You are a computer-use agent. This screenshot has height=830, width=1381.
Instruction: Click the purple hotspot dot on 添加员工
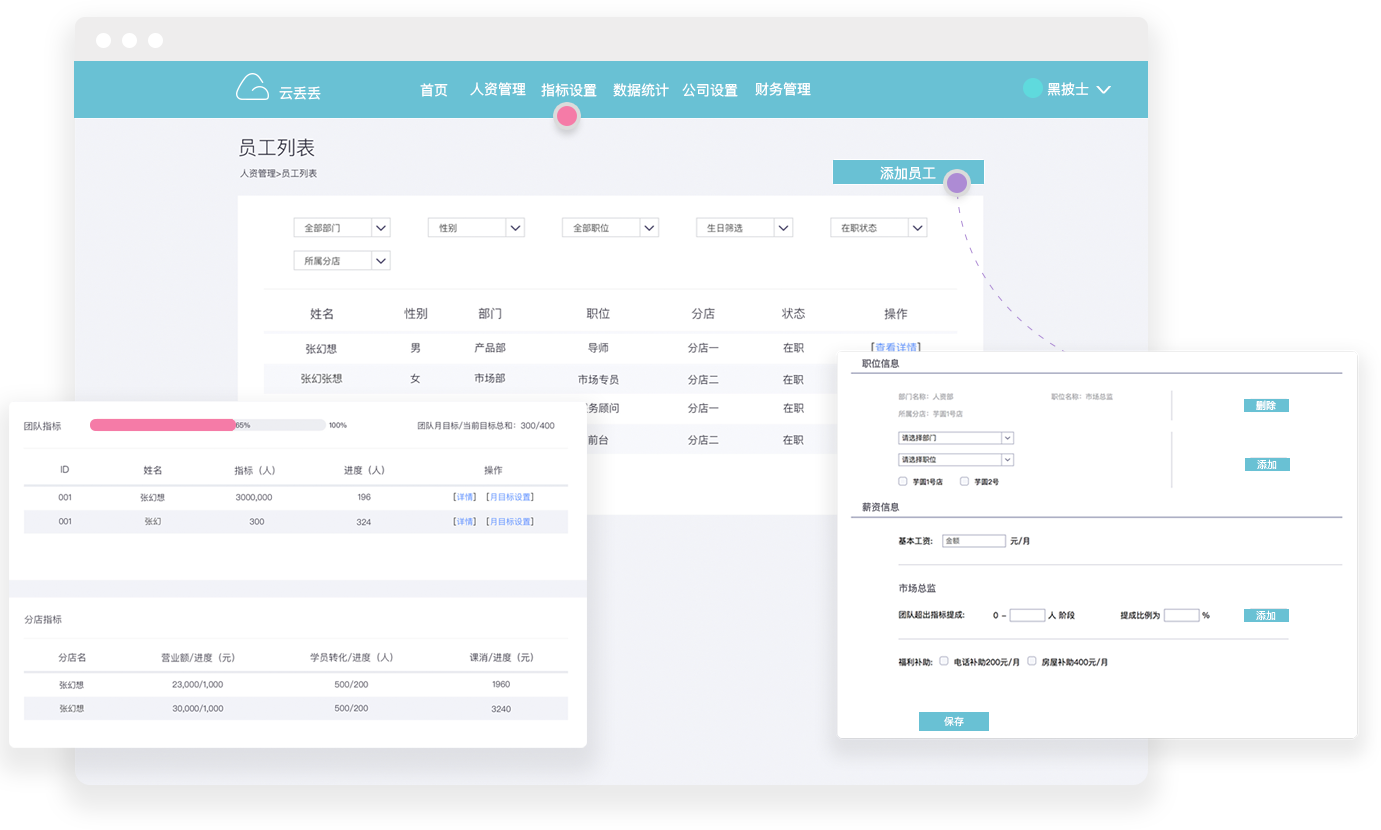point(957,183)
